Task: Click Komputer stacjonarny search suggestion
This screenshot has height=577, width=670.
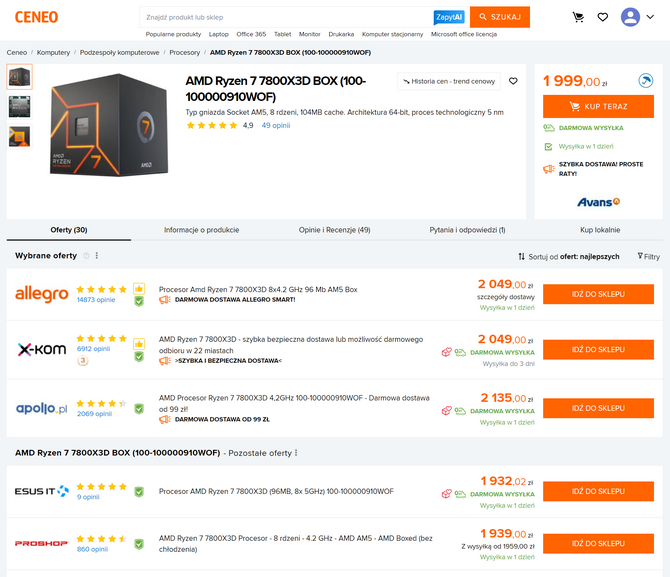Action: [392, 34]
